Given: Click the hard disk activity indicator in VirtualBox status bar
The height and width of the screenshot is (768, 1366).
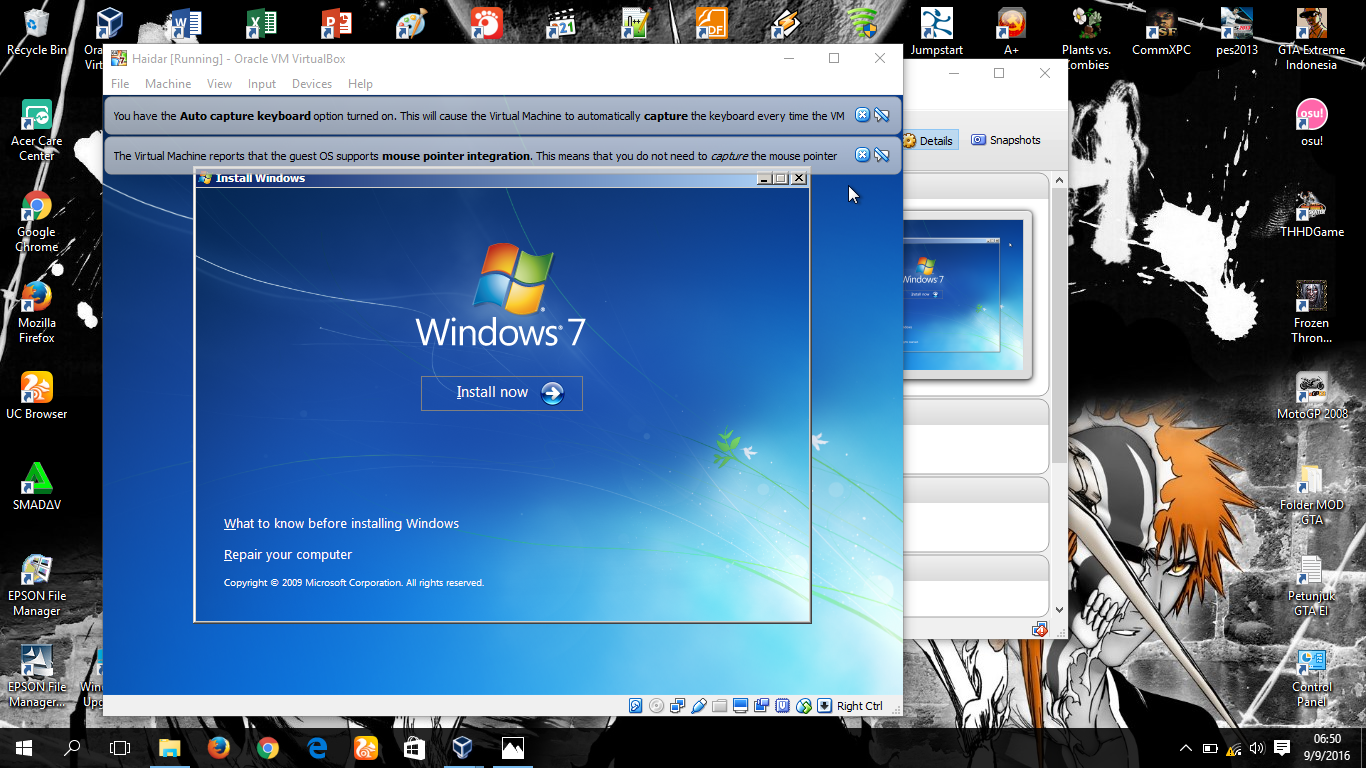Looking at the screenshot, I should [635, 706].
